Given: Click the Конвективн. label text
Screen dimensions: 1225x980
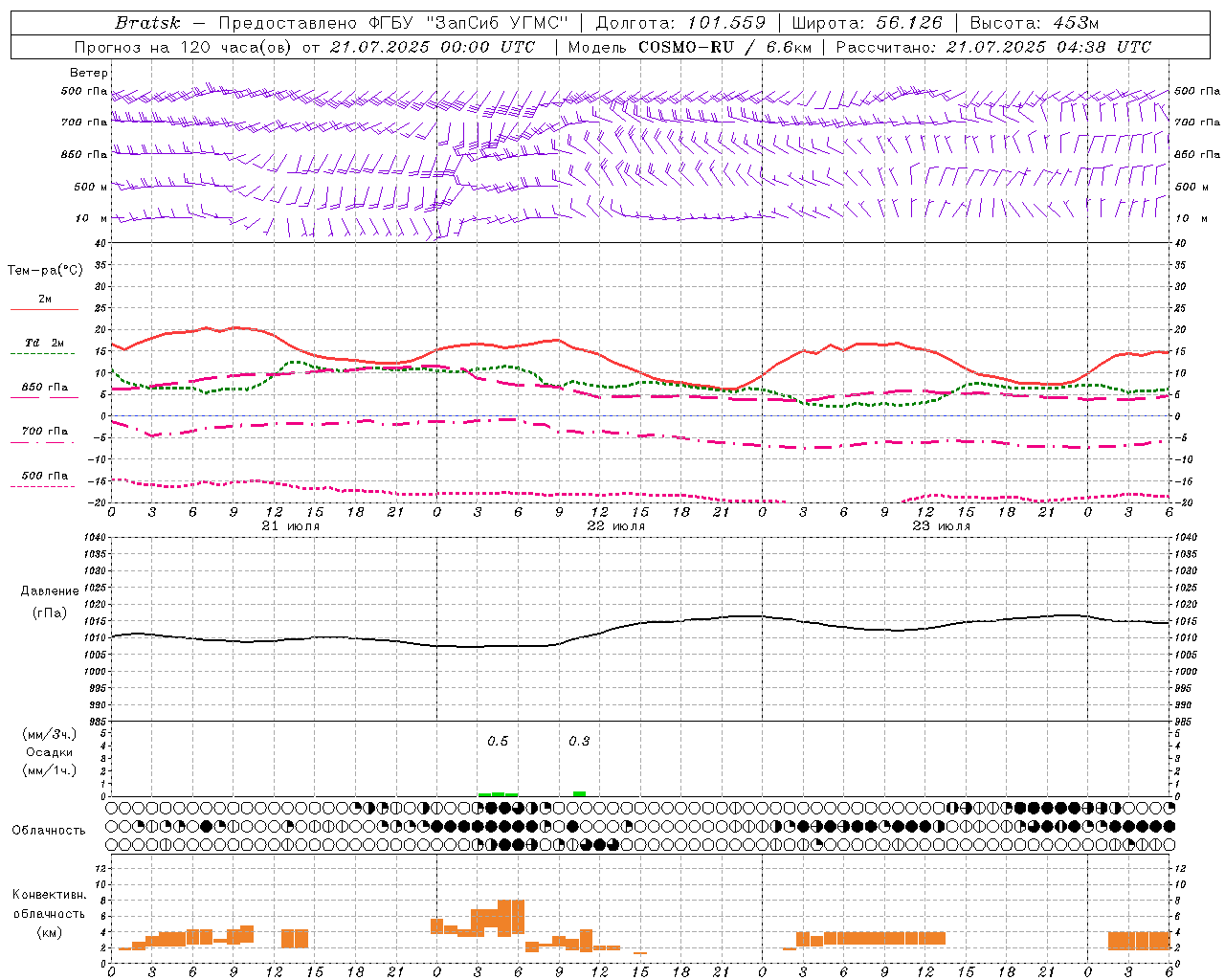Looking at the screenshot, I should 50,895.
